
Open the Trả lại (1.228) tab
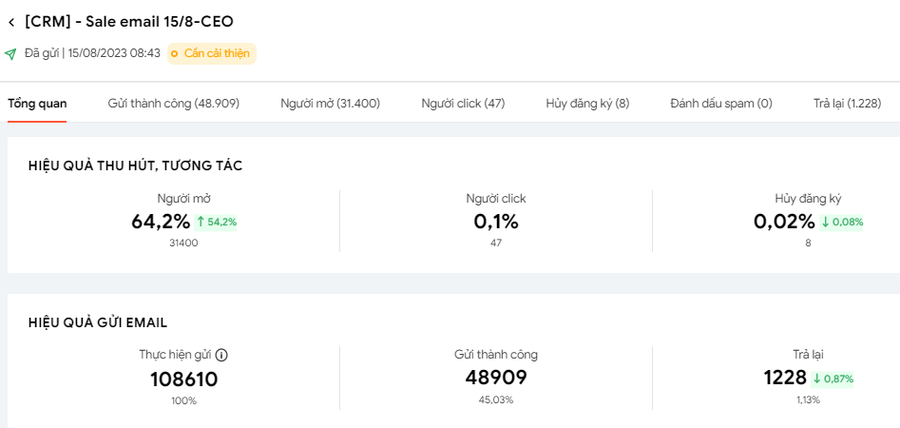click(x=847, y=104)
